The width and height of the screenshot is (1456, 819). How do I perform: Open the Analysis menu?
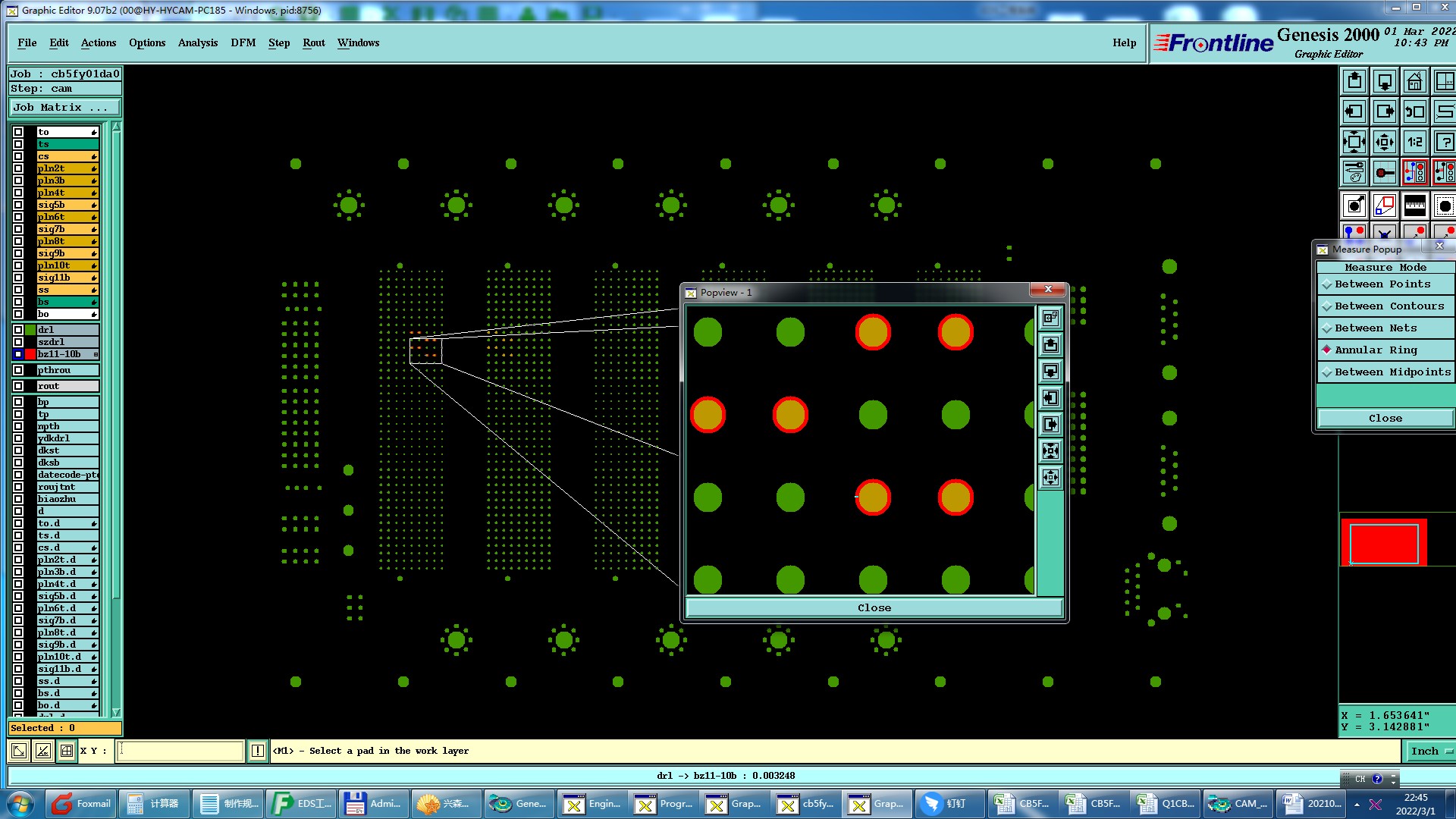tap(197, 42)
